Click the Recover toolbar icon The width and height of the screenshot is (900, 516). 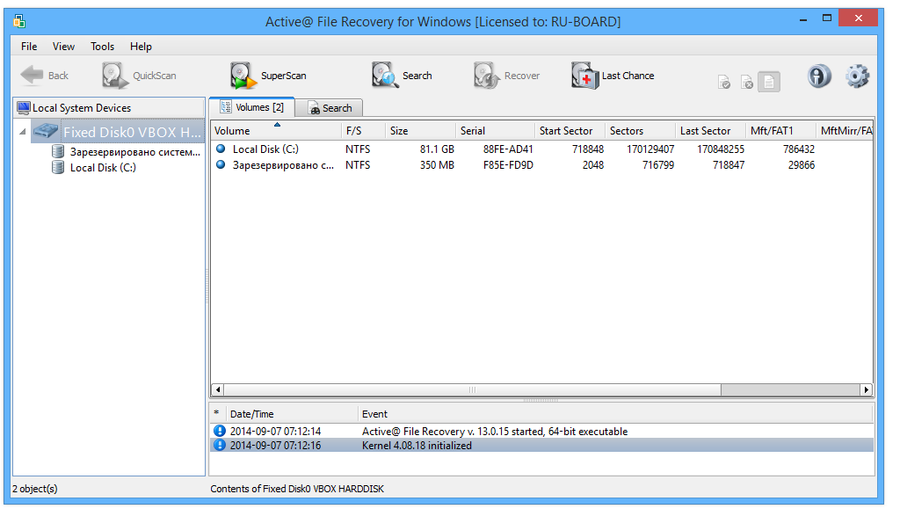coord(487,75)
